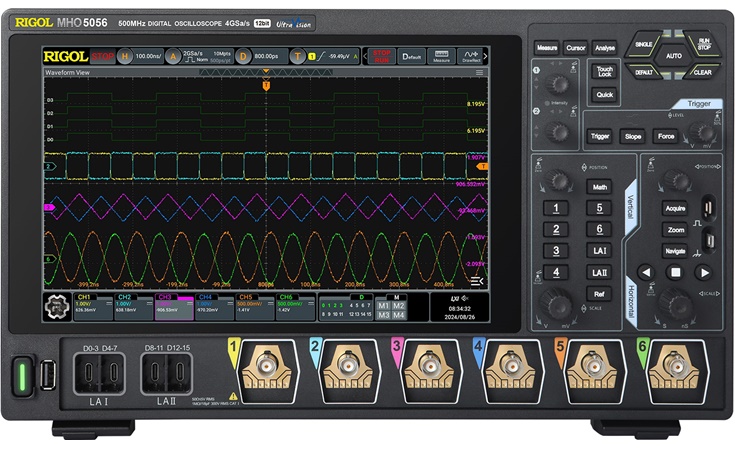
Task: Tap the H horizontal timebase icon
Action: [x=125, y=56]
